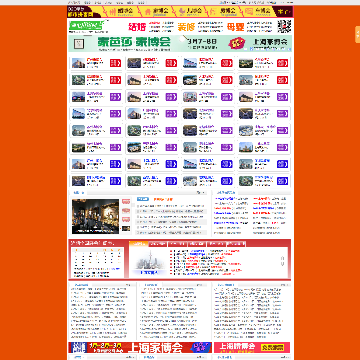Click the 母婴 category heading
The image size is (360, 360).
[x=235, y=27]
